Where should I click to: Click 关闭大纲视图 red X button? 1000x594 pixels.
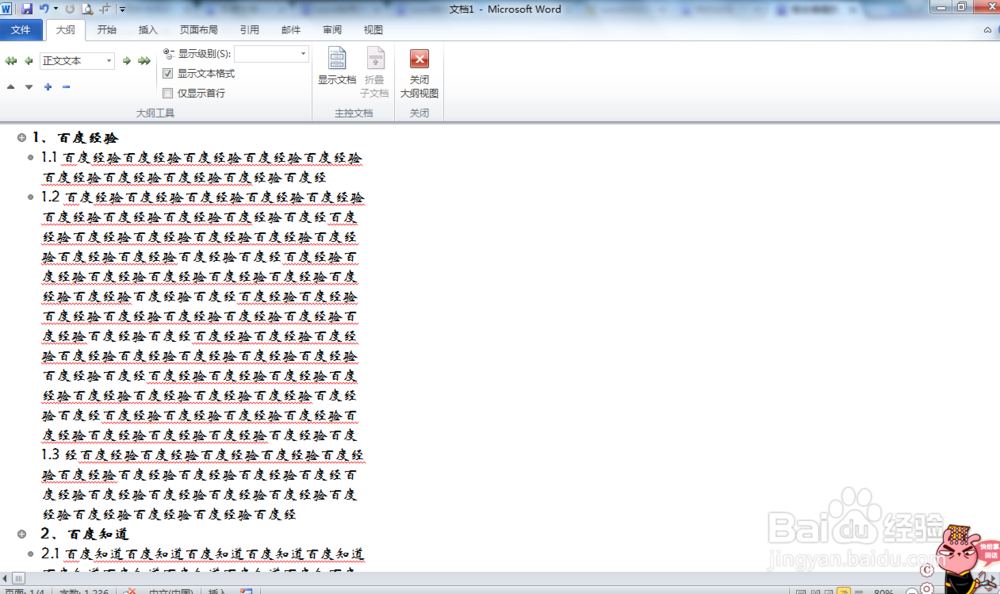419,73
